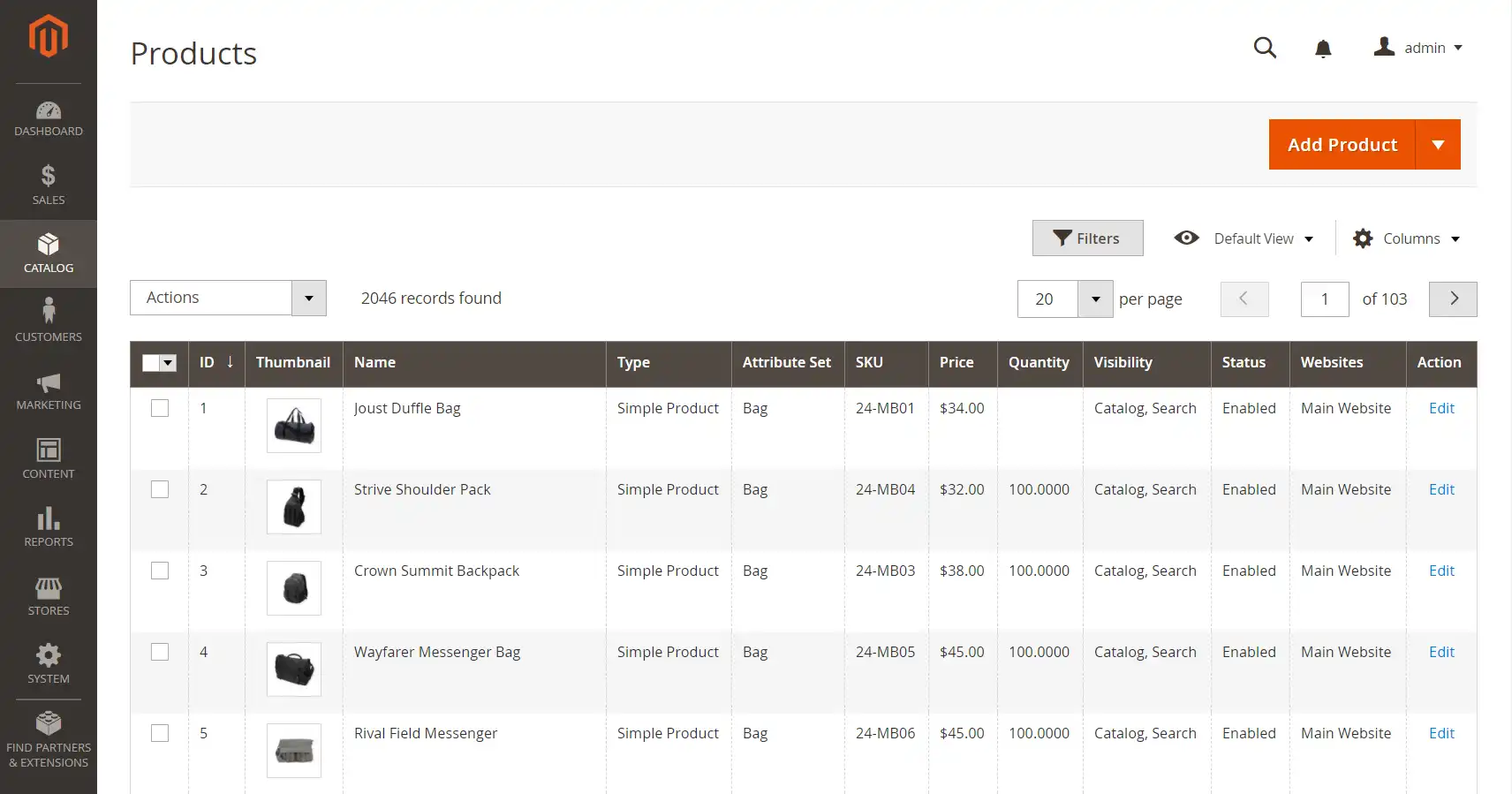Expand the Columns settings dropdown
The width and height of the screenshot is (1512, 794).
(x=1407, y=238)
